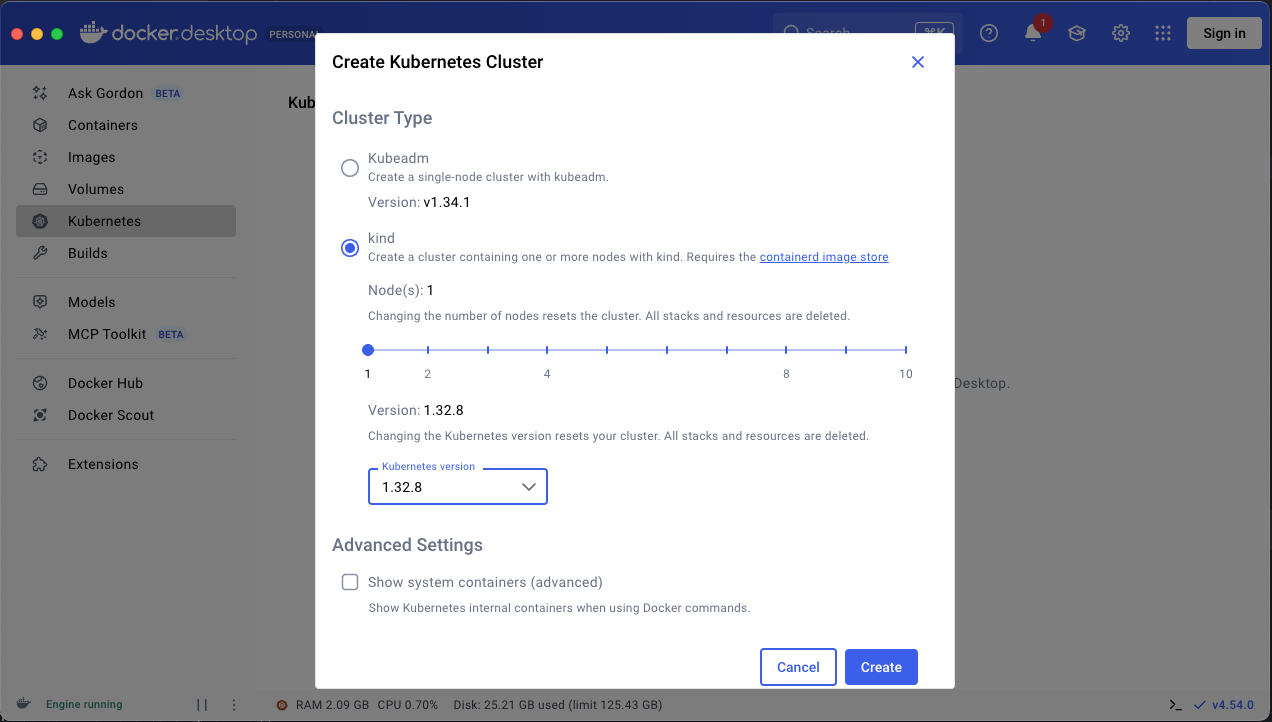This screenshot has width=1272, height=722.
Task: Click the version v4.54.0 update indicator
Action: tap(1223, 705)
